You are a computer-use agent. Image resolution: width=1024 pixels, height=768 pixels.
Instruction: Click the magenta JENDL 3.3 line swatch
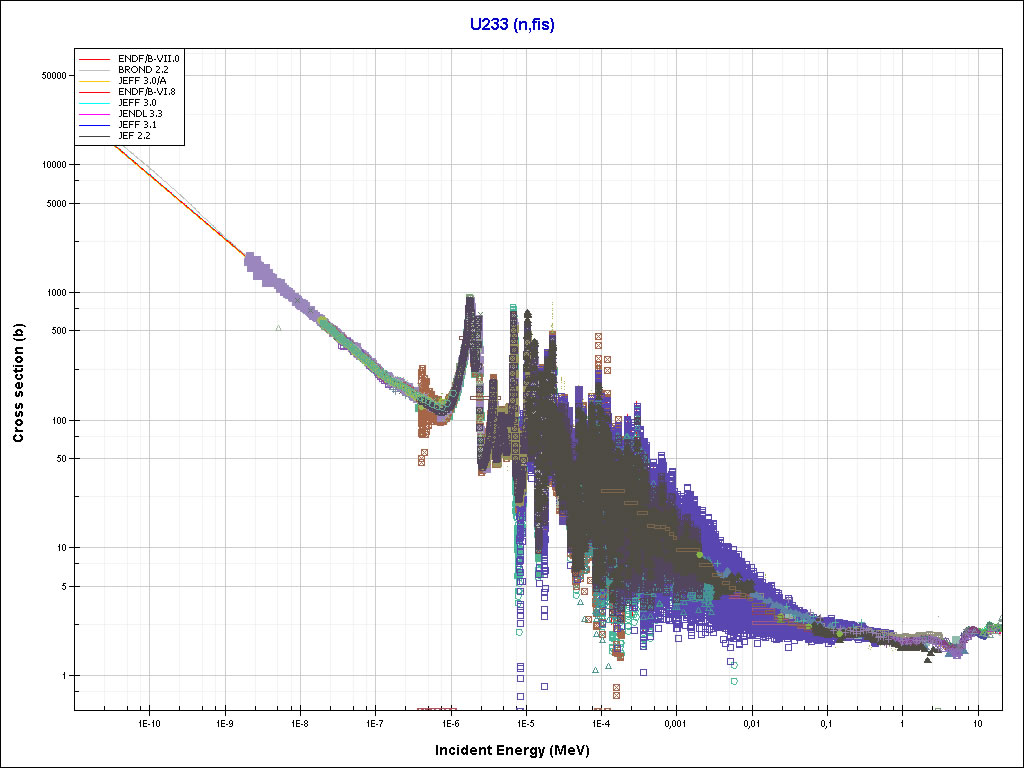pyautogui.click(x=96, y=113)
